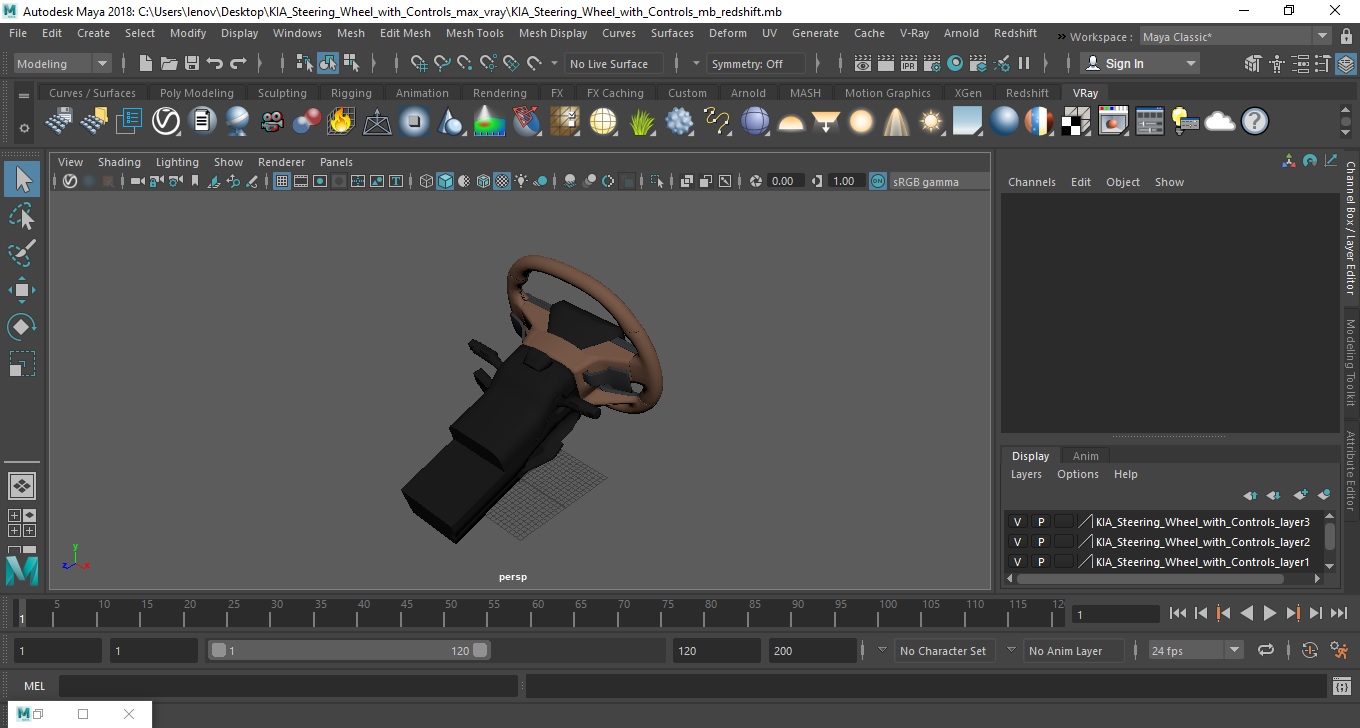Toggle viewport grid display icon
Viewport: 1360px width, 728px height.
click(x=282, y=181)
